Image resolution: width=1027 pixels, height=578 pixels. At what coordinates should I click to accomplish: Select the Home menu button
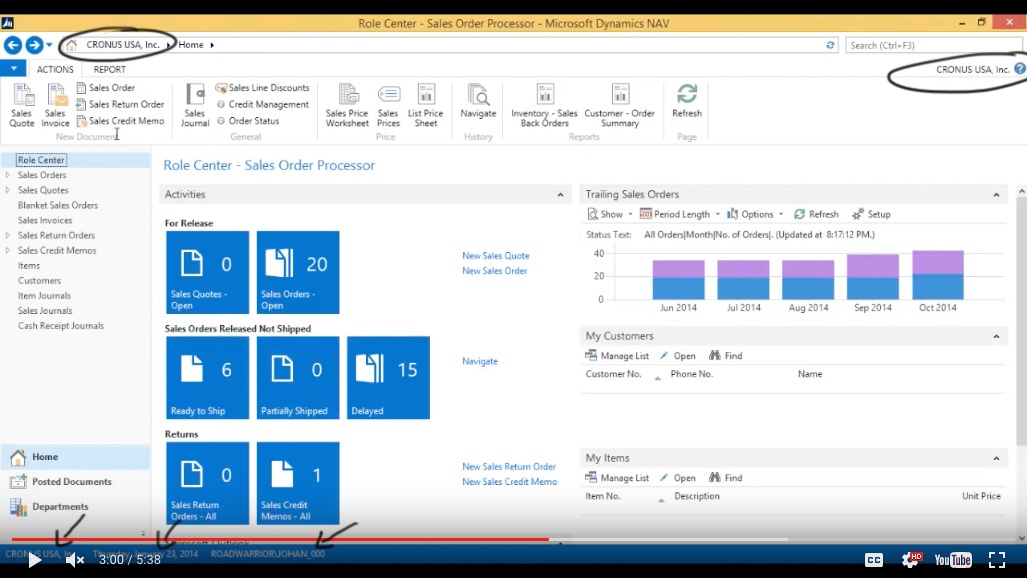pyautogui.click(x=75, y=457)
